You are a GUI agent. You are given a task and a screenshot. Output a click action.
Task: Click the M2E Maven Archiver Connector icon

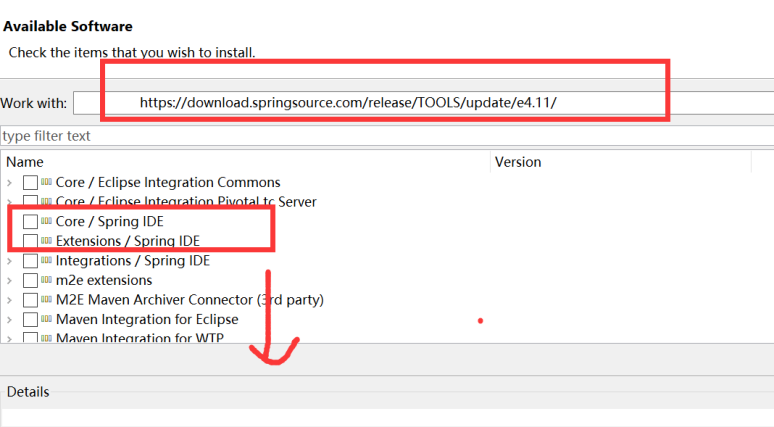pyautogui.click(x=47, y=300)
